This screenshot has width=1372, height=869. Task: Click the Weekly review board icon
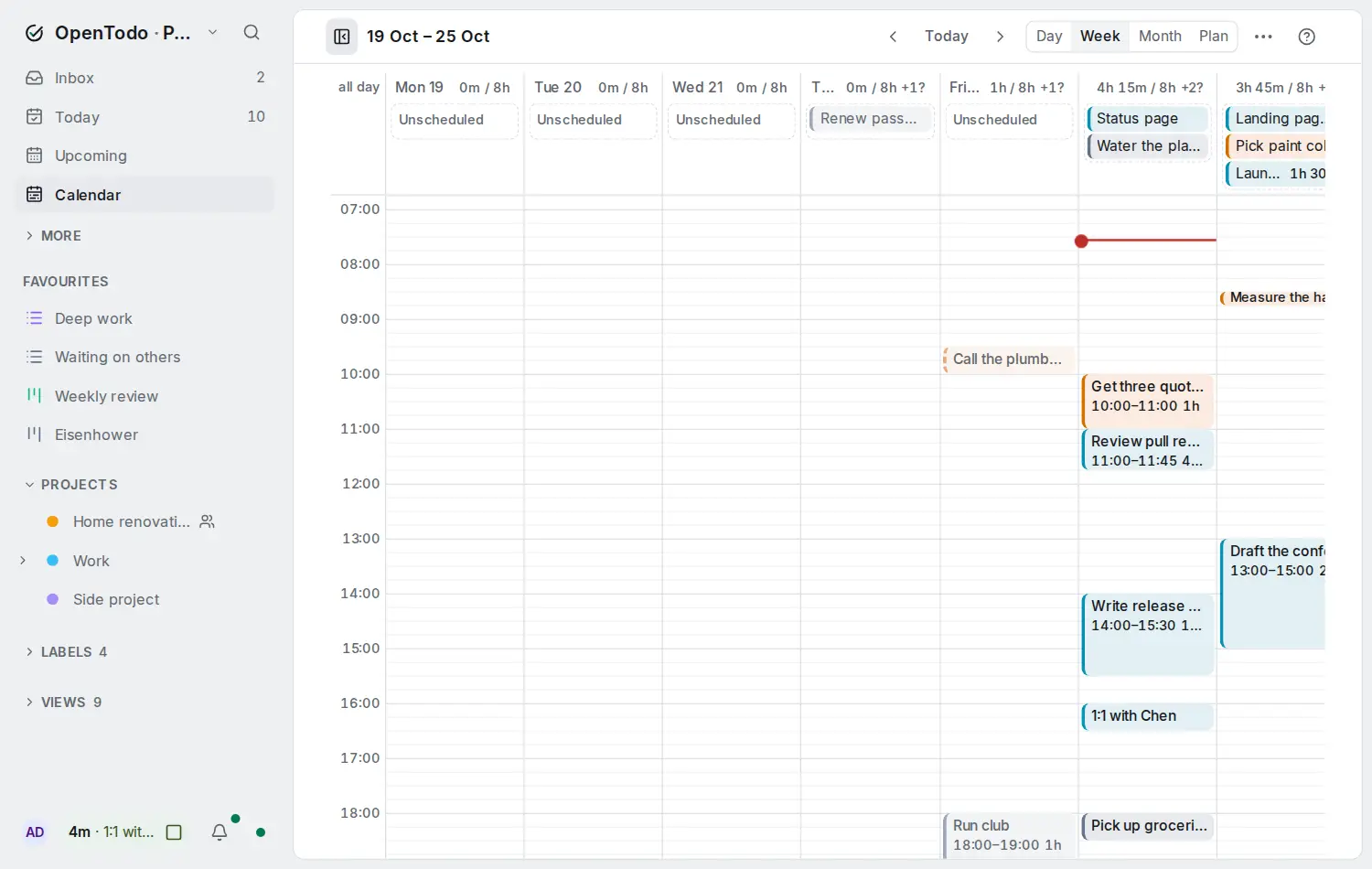click(x=35, y=395)
